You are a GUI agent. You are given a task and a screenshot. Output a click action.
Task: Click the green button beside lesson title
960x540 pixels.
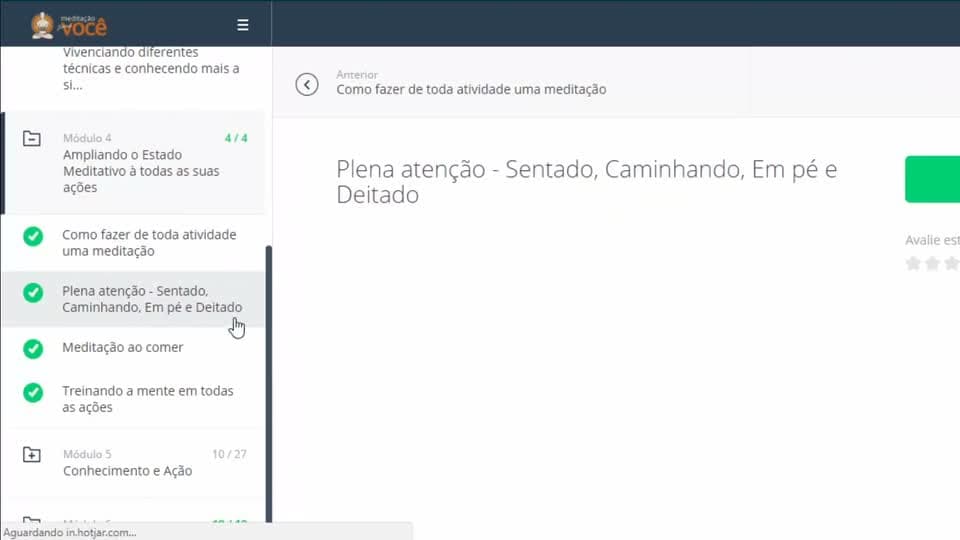[x=932, y=179]
